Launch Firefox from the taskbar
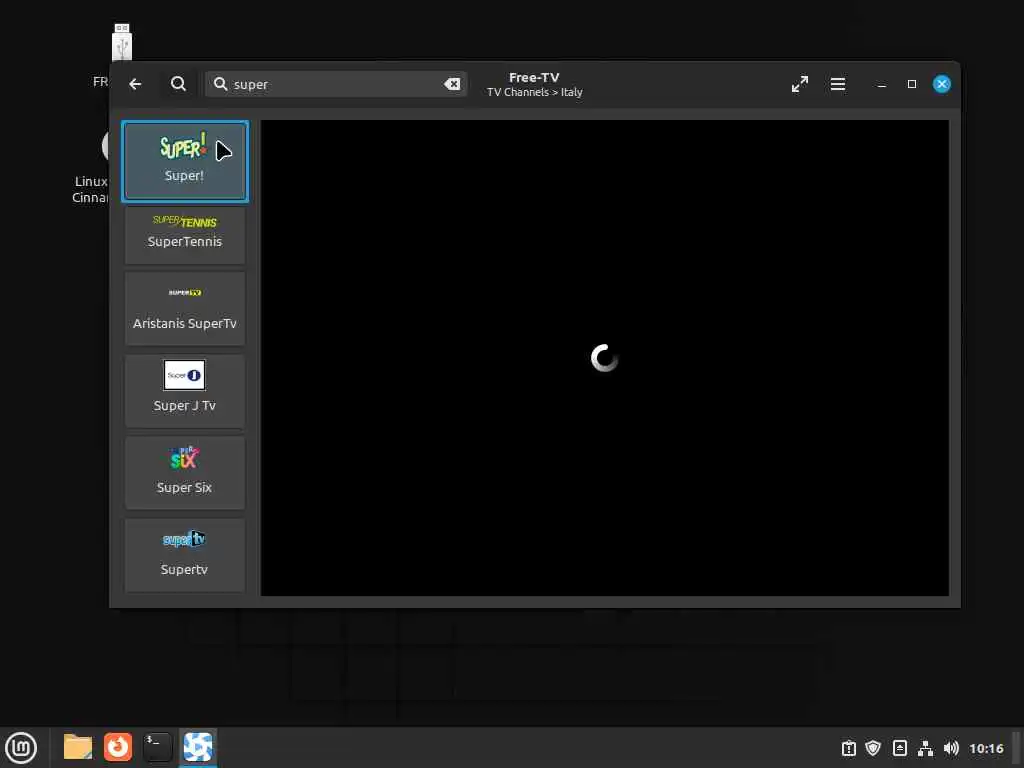1024x768 pixels. tap(118, 747)
